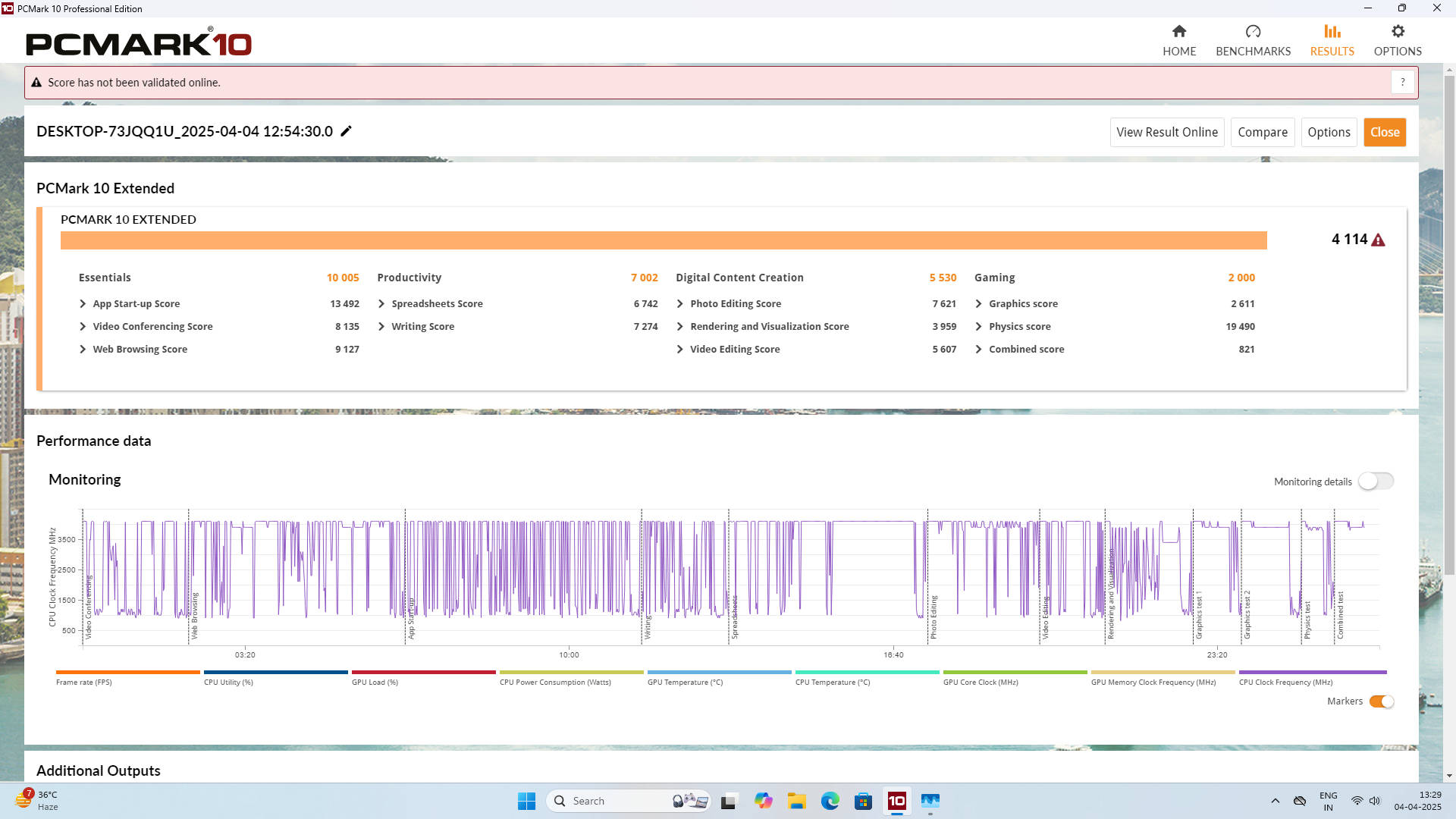Image resolution: width=1456 pixels, height=819 pixels.
Task: Click the pencil icon to rename result
Action: (x=347, y=131)
